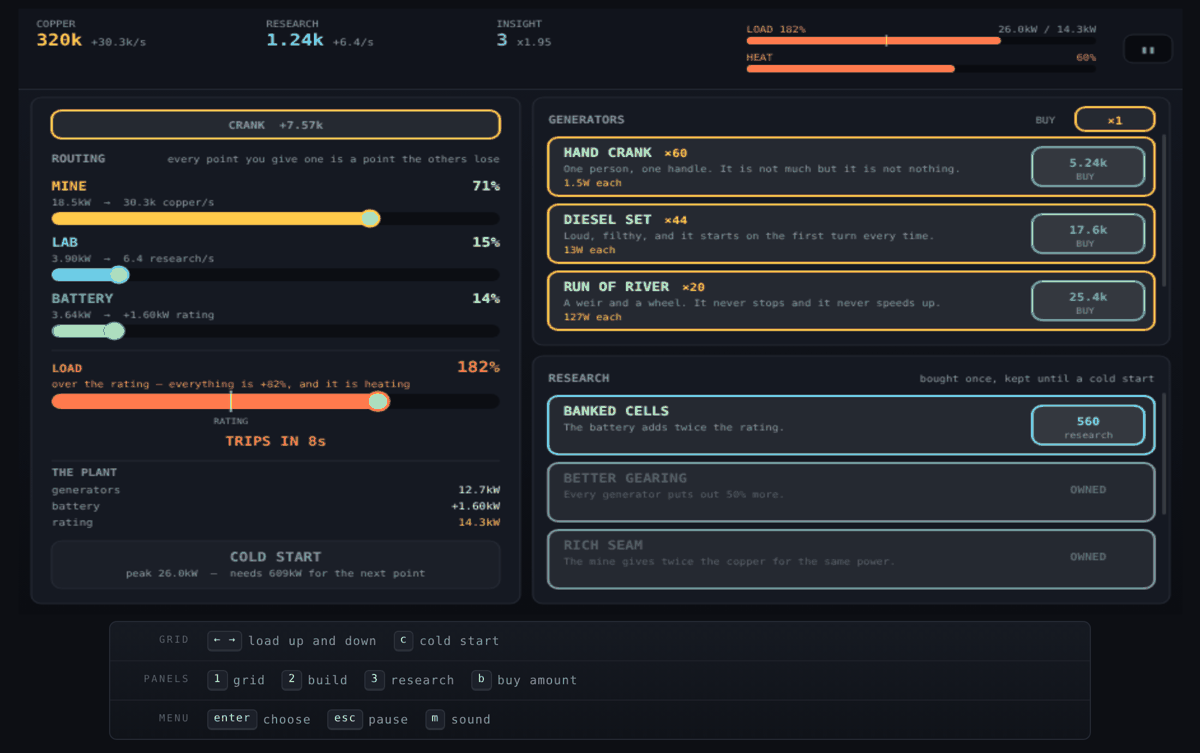
Task: Select the Rich Seam research card
Action: pos(851,559)
